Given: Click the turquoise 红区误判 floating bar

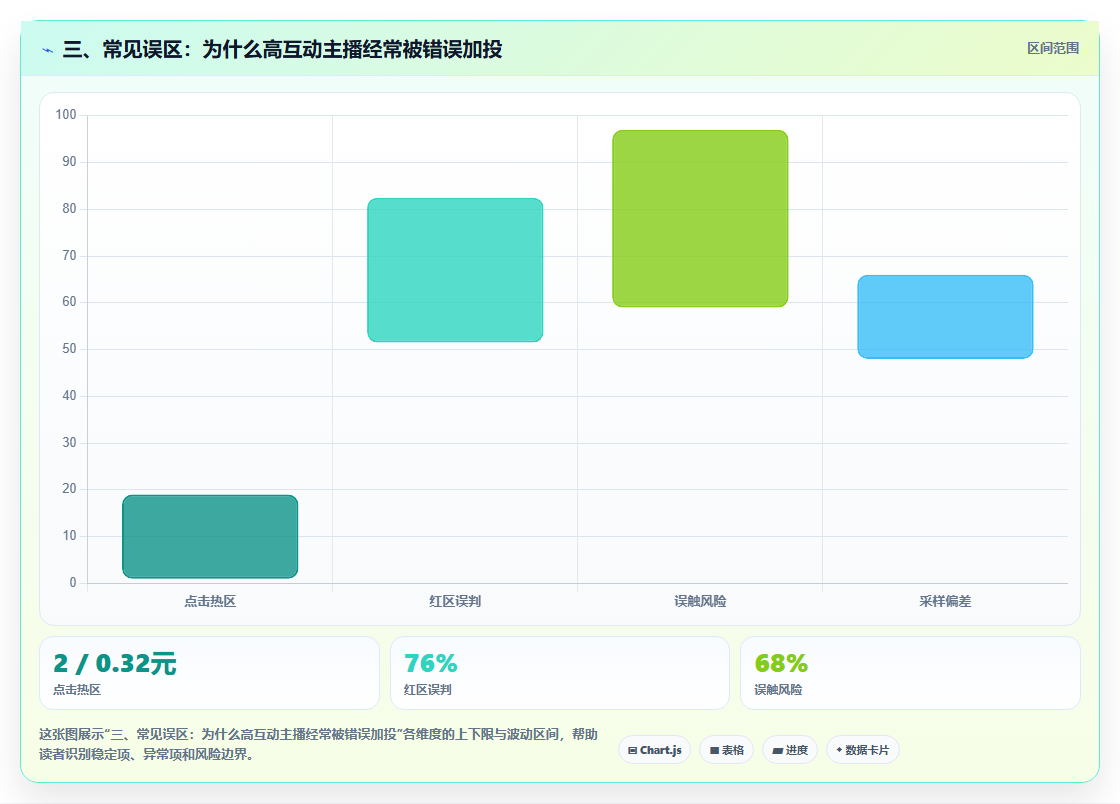Looking at the screenshot, I should pyautogui.click(x=455, y=270).
